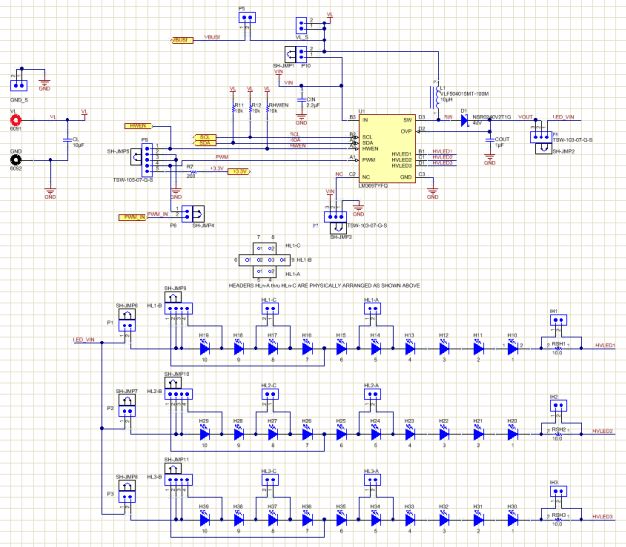This screenshot has height=547, width=626.
Task: Select LED H30 in third string
Action: (x=513, y=520)
